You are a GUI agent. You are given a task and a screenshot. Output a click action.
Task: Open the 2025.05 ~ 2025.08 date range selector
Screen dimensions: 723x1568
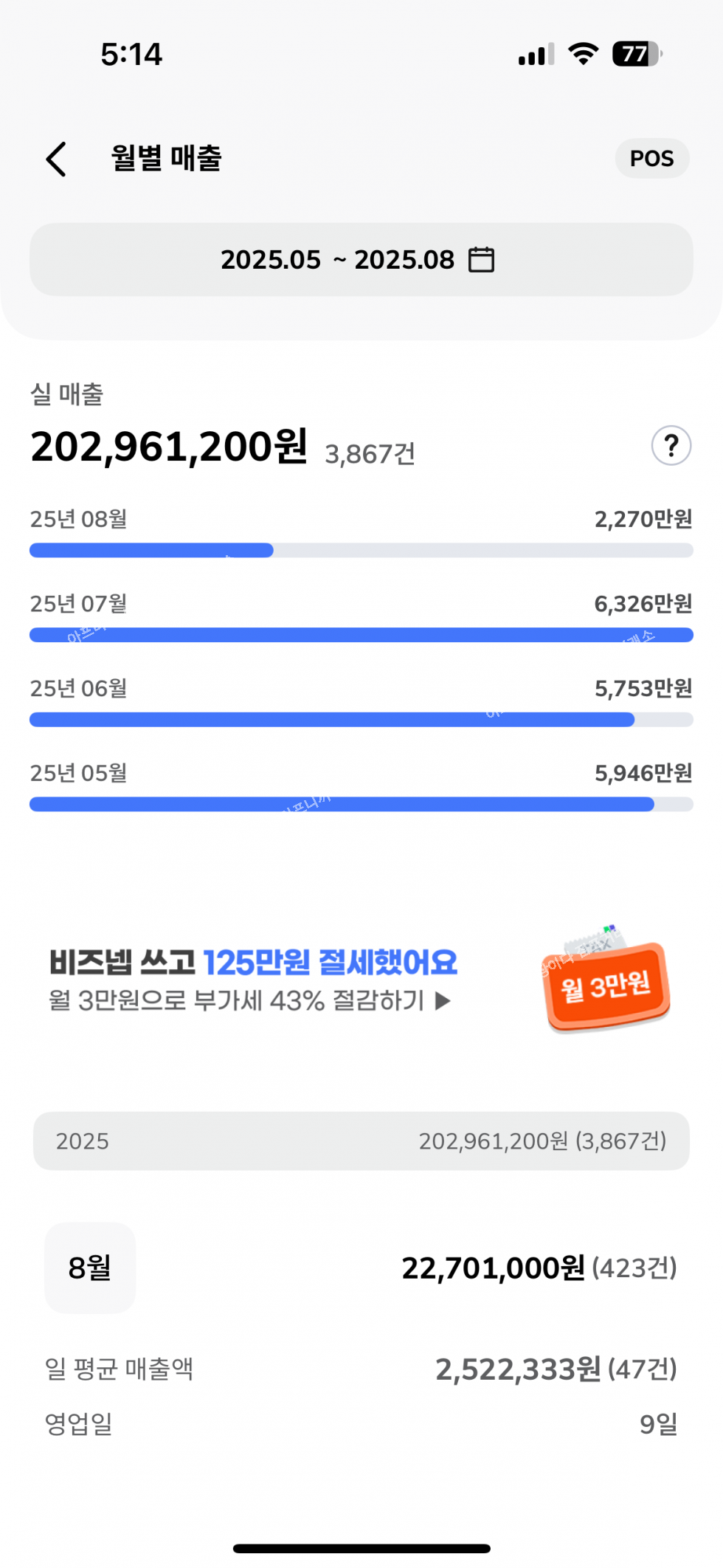coord(360,260)
